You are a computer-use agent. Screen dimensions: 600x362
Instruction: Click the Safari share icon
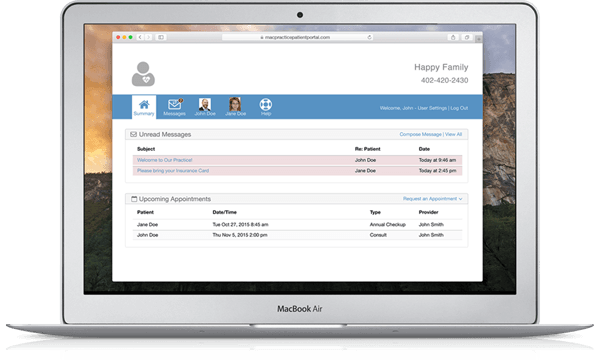coord(453,37)
